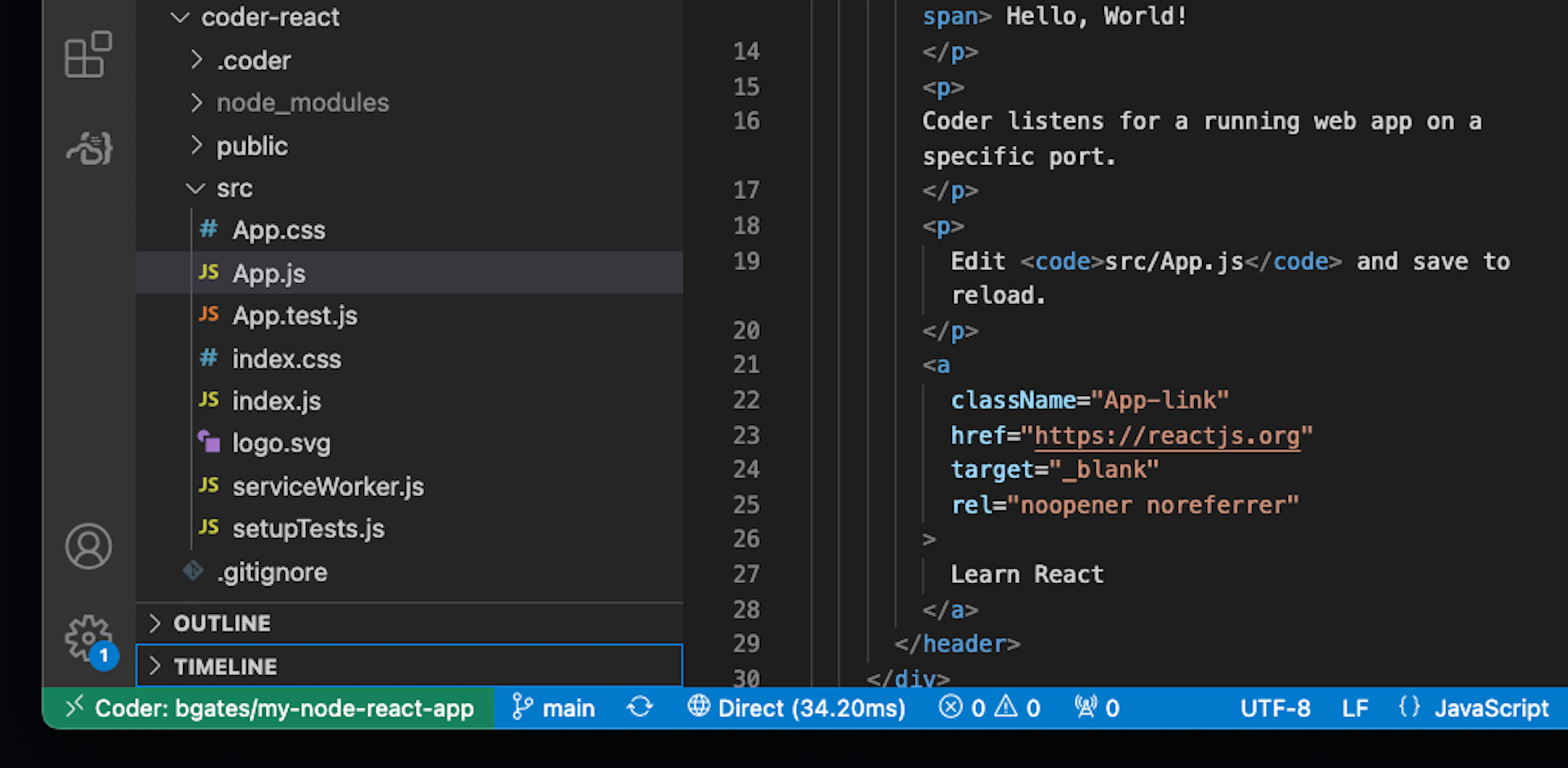Click the closing </header> tag
1568x768 pixels.
click(957, 644)
